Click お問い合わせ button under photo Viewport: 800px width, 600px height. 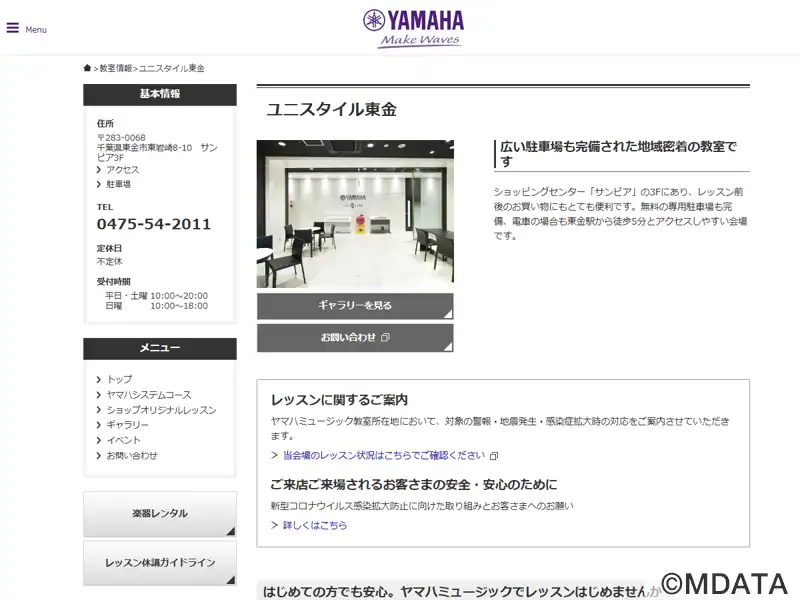(355, 338)
